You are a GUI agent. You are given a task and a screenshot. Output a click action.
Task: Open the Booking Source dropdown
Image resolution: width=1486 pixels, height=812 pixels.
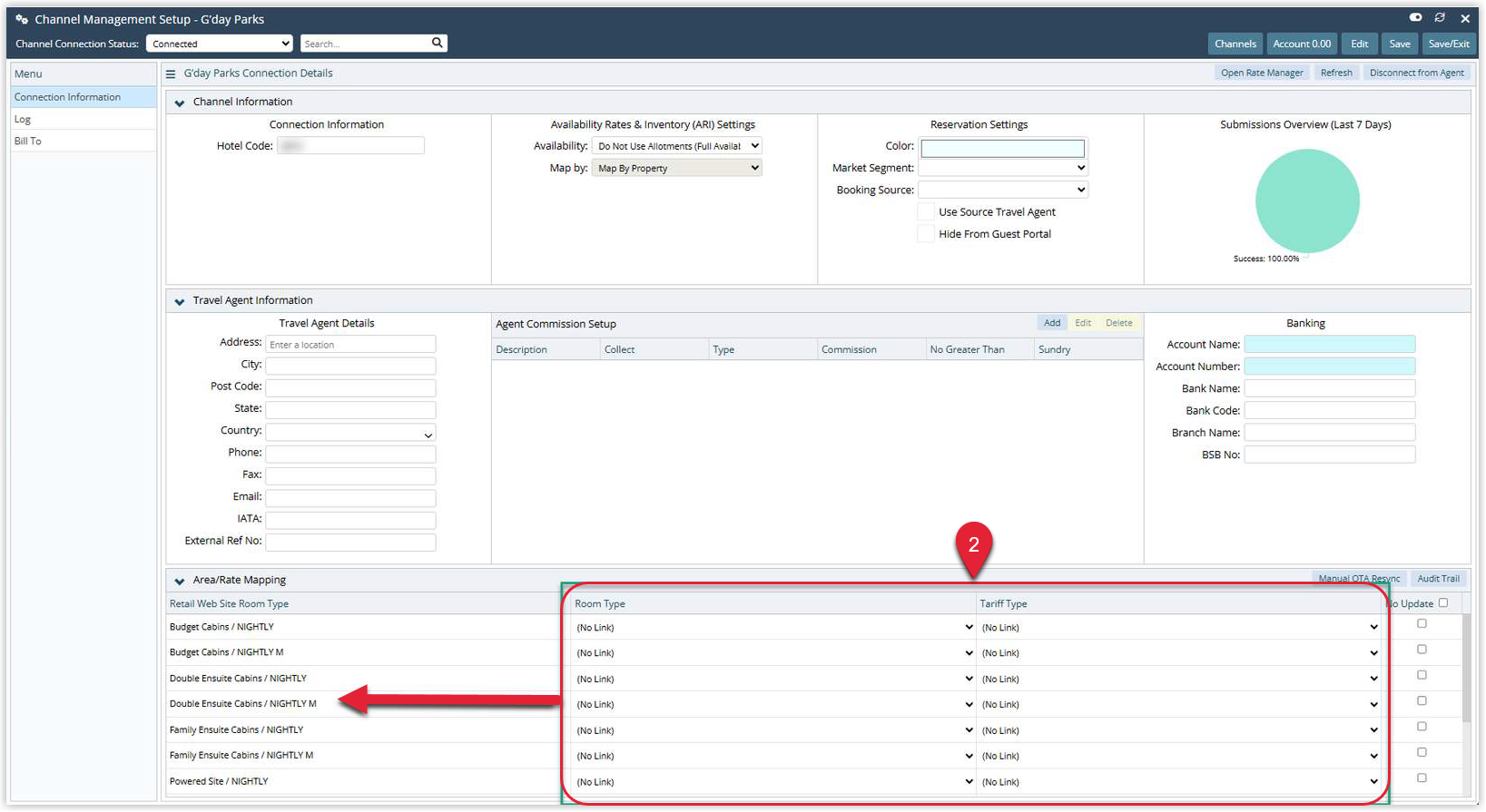coord(1003,190)
